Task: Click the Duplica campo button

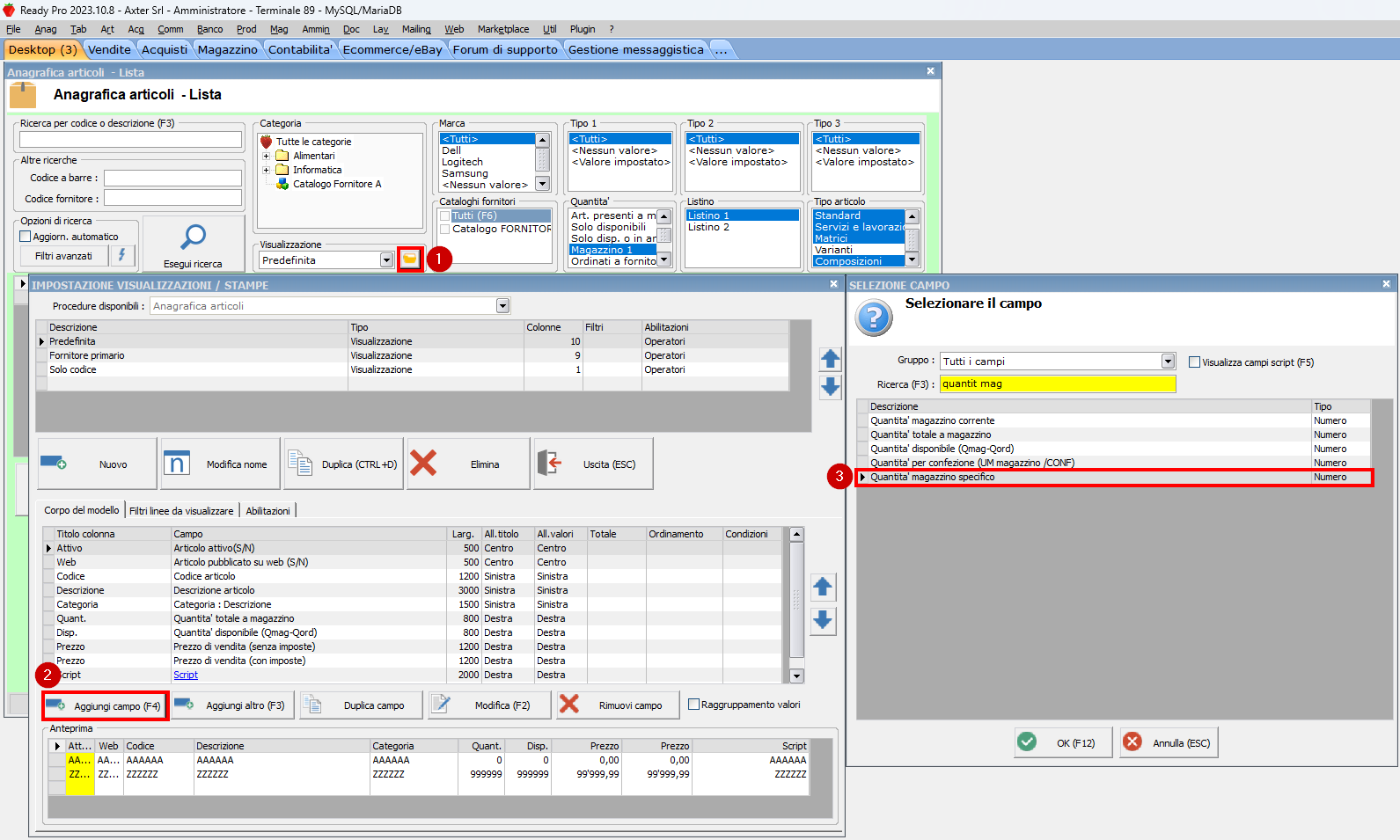Action: [x=361, y=705]
